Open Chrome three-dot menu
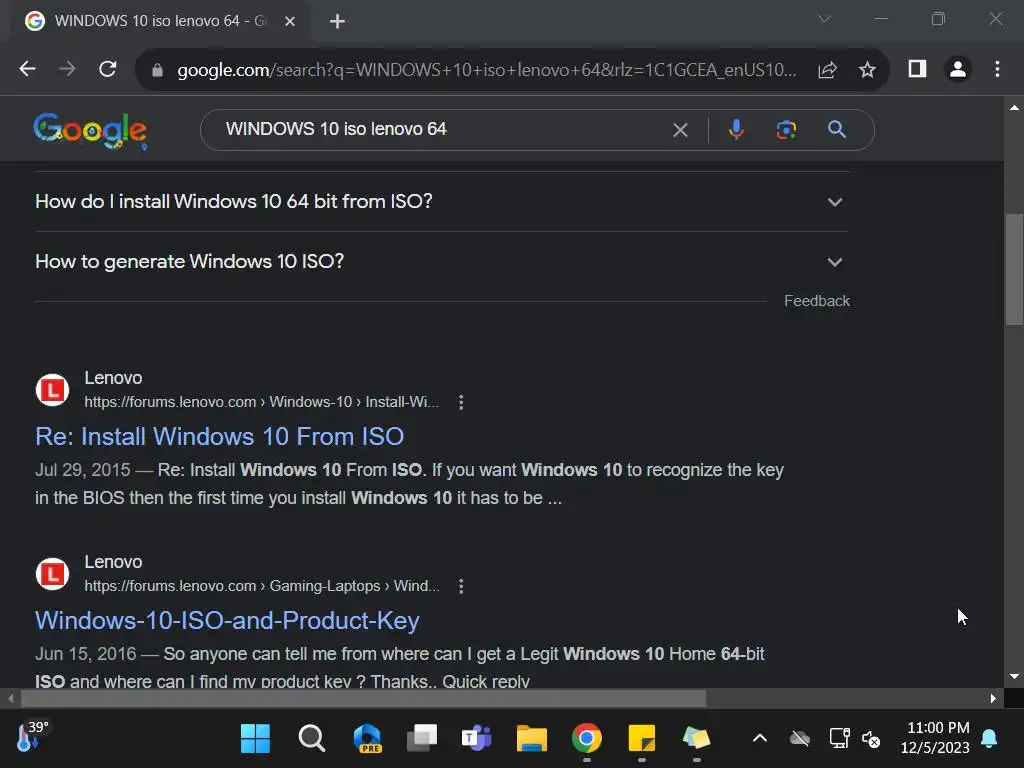The height and width of the screenshot is (768, 1024). click(997, 69)
